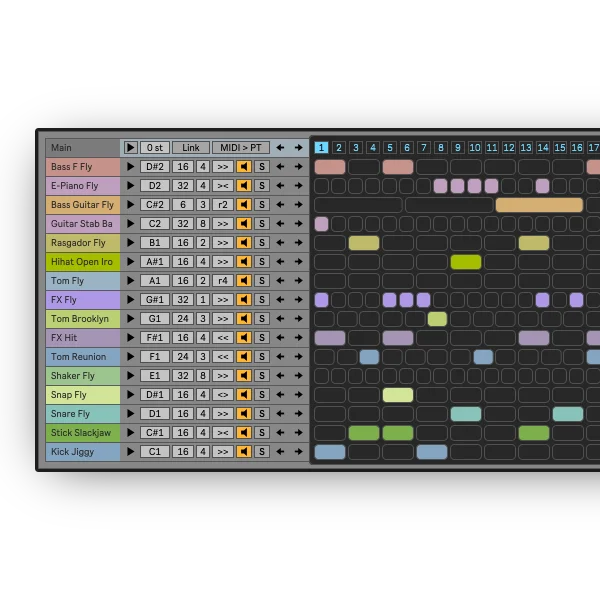Select step number 12 in header
The image size is (600, 600).
click(x=509, y=148)
